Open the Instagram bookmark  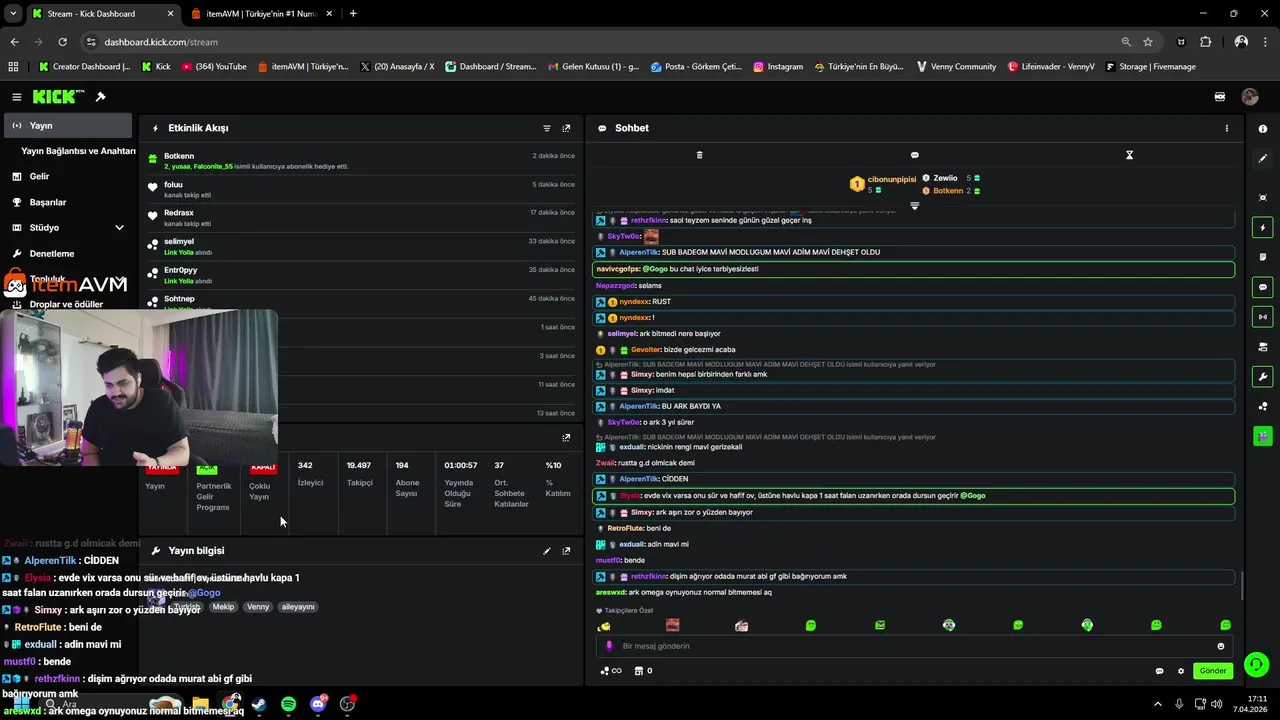[x=778, y=67]
